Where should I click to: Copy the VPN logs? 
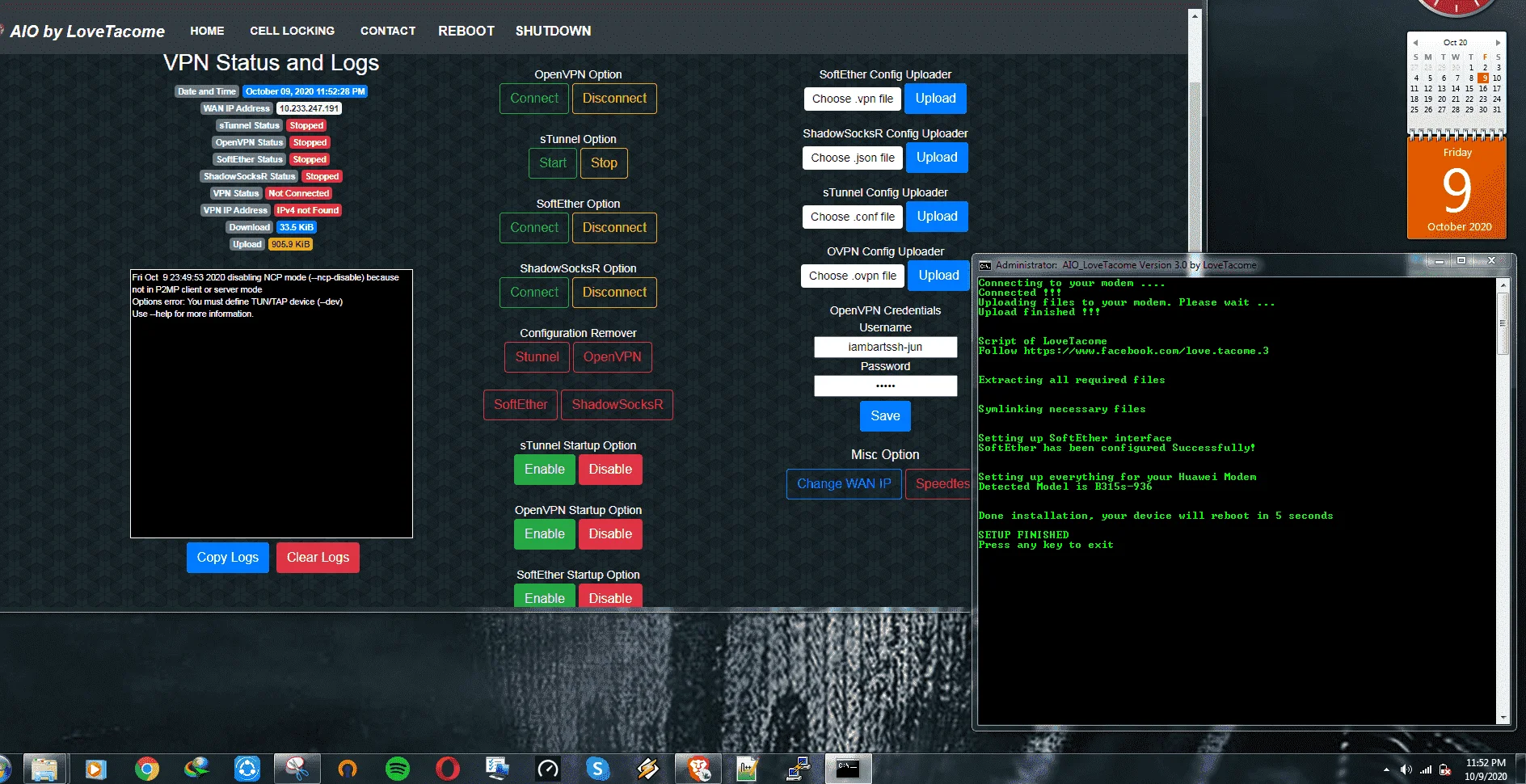click(x=228, y=558)
